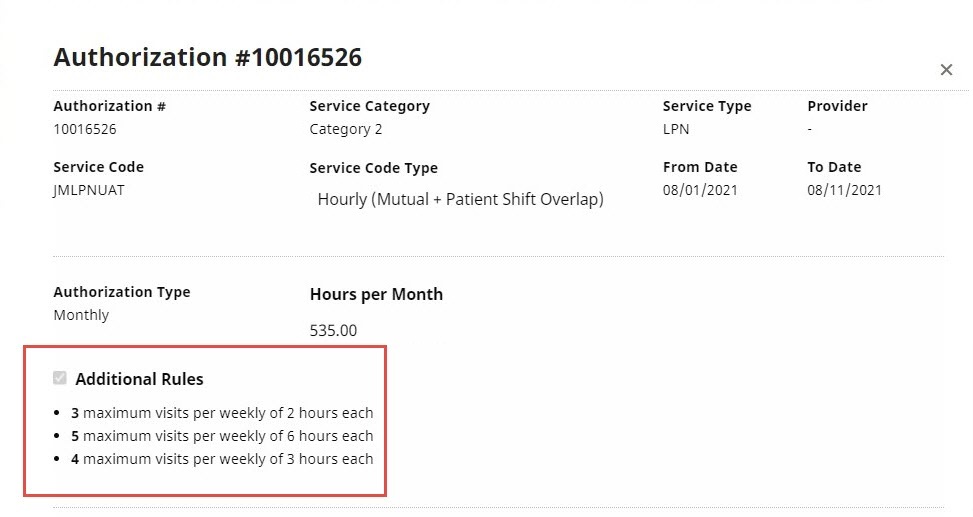Click the Provider field label
Viewport: 973px width, 517px height.
coord(837,106)
